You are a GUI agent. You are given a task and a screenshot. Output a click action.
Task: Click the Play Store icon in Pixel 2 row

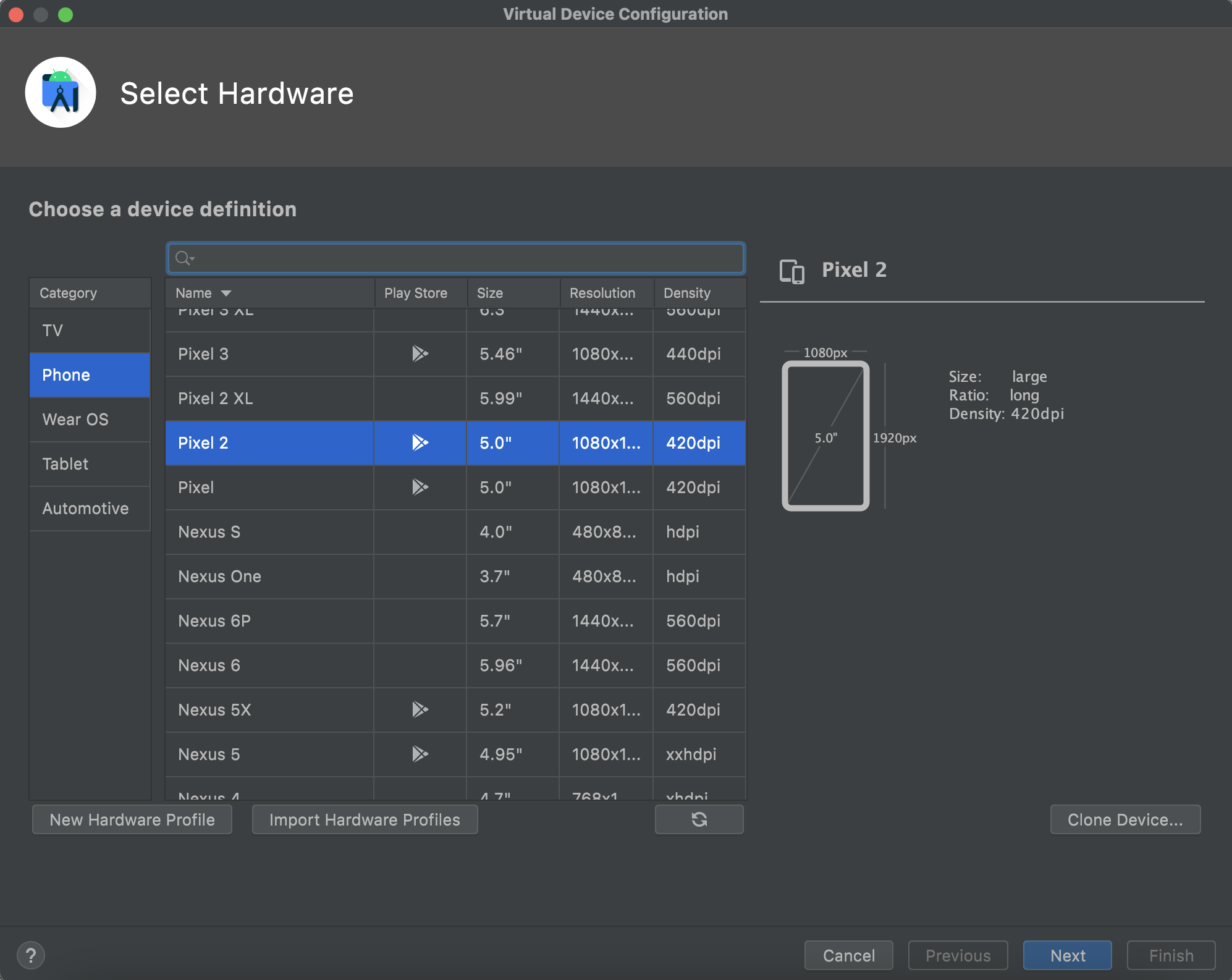pyautogui.click(x=420, y=442)
